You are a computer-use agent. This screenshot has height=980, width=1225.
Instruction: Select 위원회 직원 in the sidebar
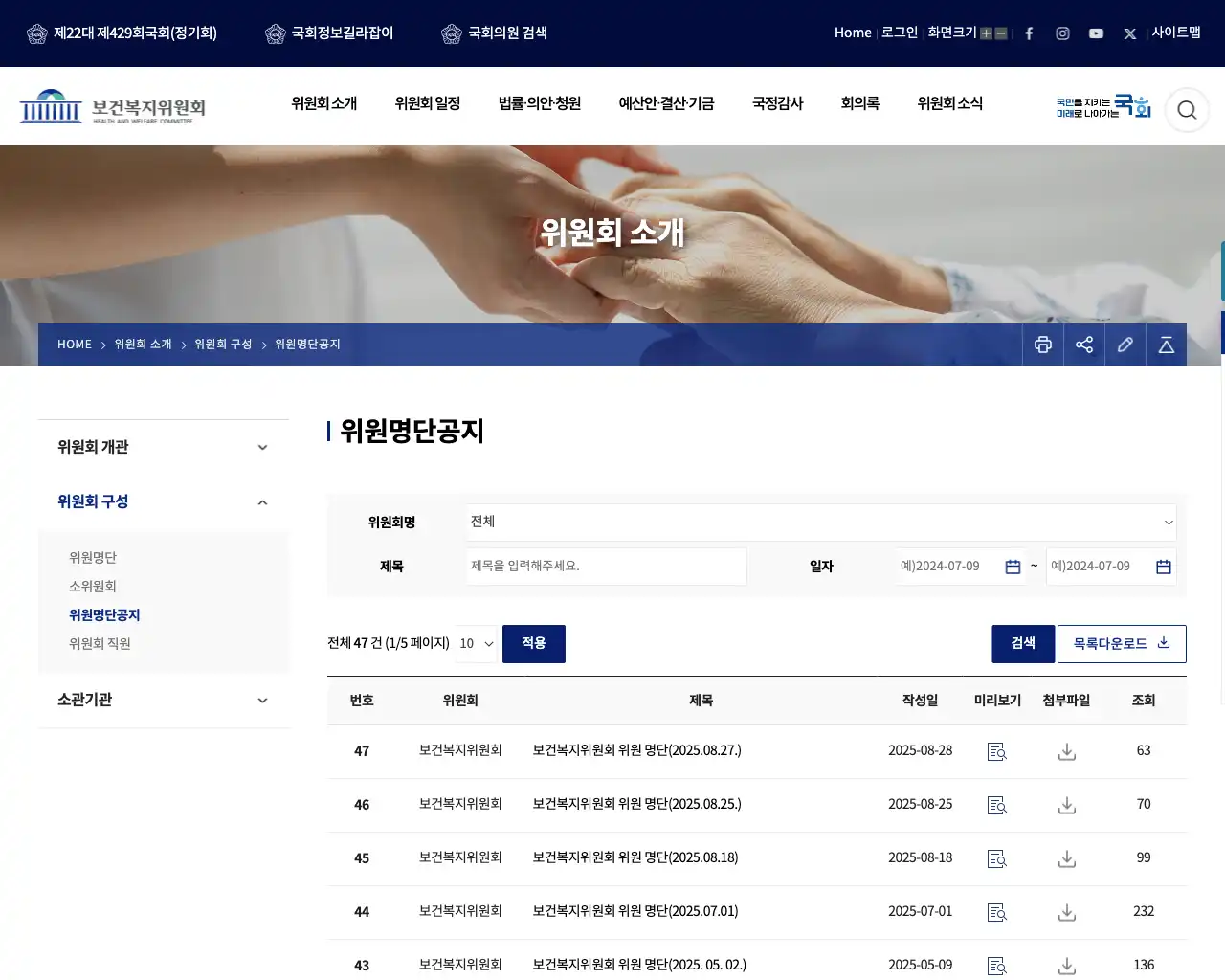[x=100, y=644]
